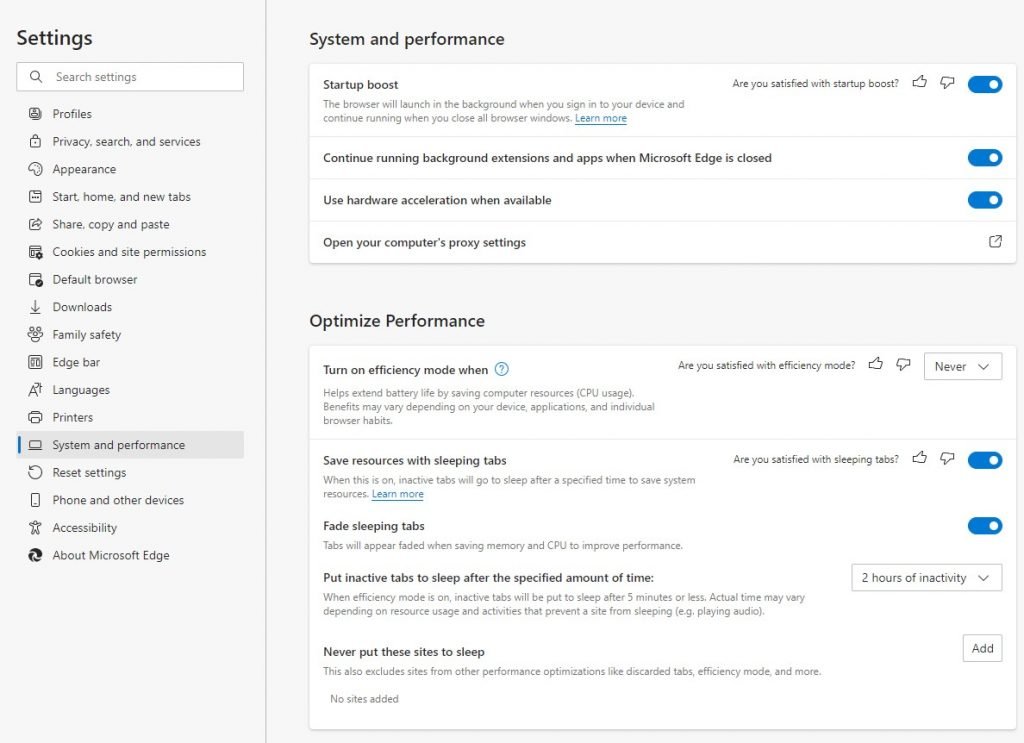The image size is (1024, 743).
Task: Click the Profiles icon in sidebar
Action: [35, 114]
